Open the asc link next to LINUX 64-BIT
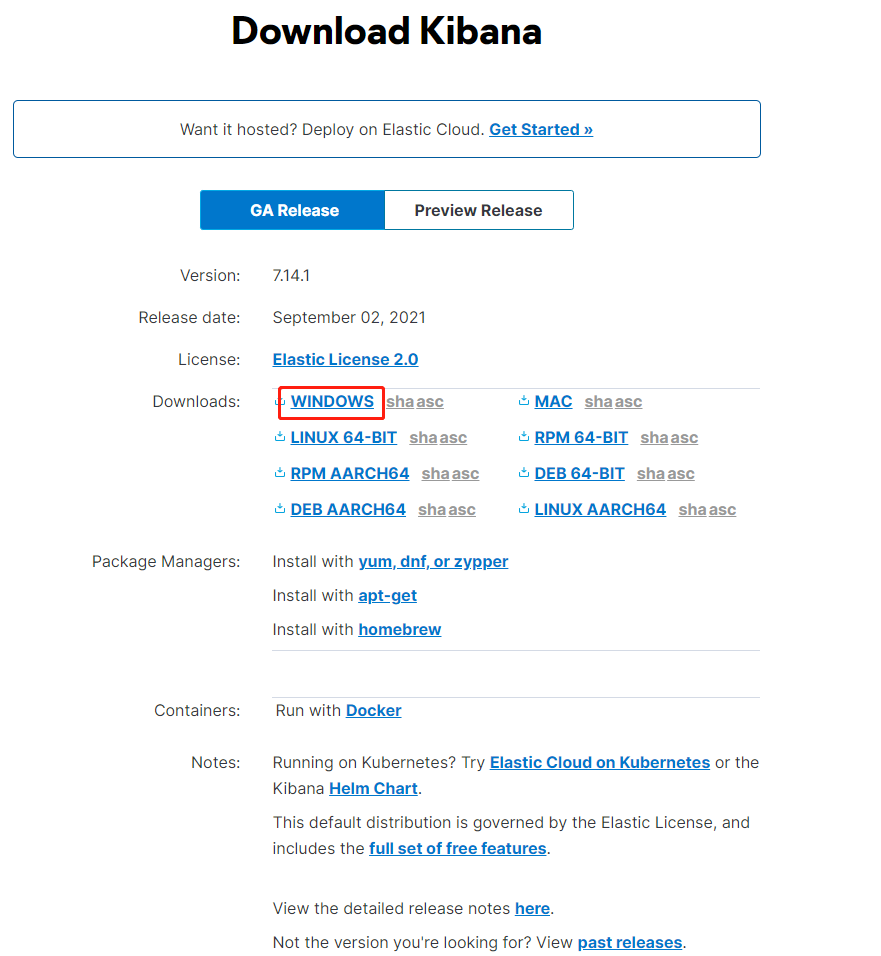881x956 pixels. (x=453, y=438)
